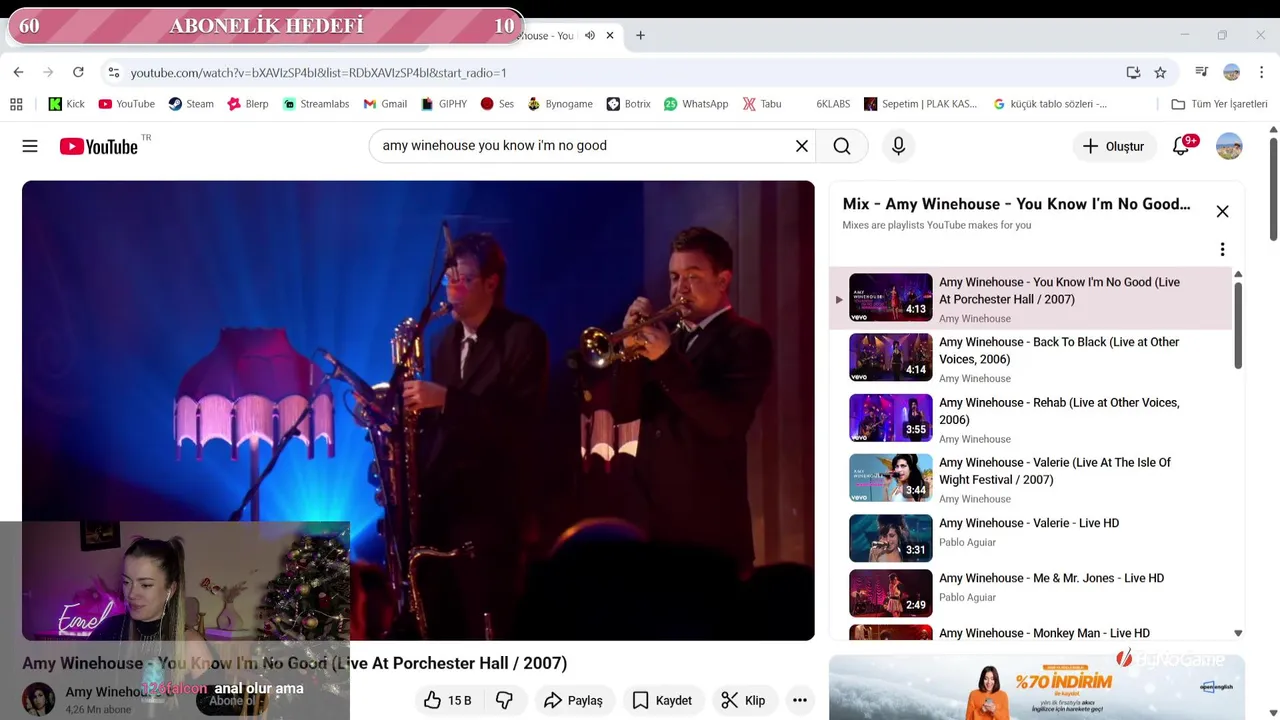Click the main page vertical scrollbar
Viewport: 1280px width, 720px height.
point(1273,188)
